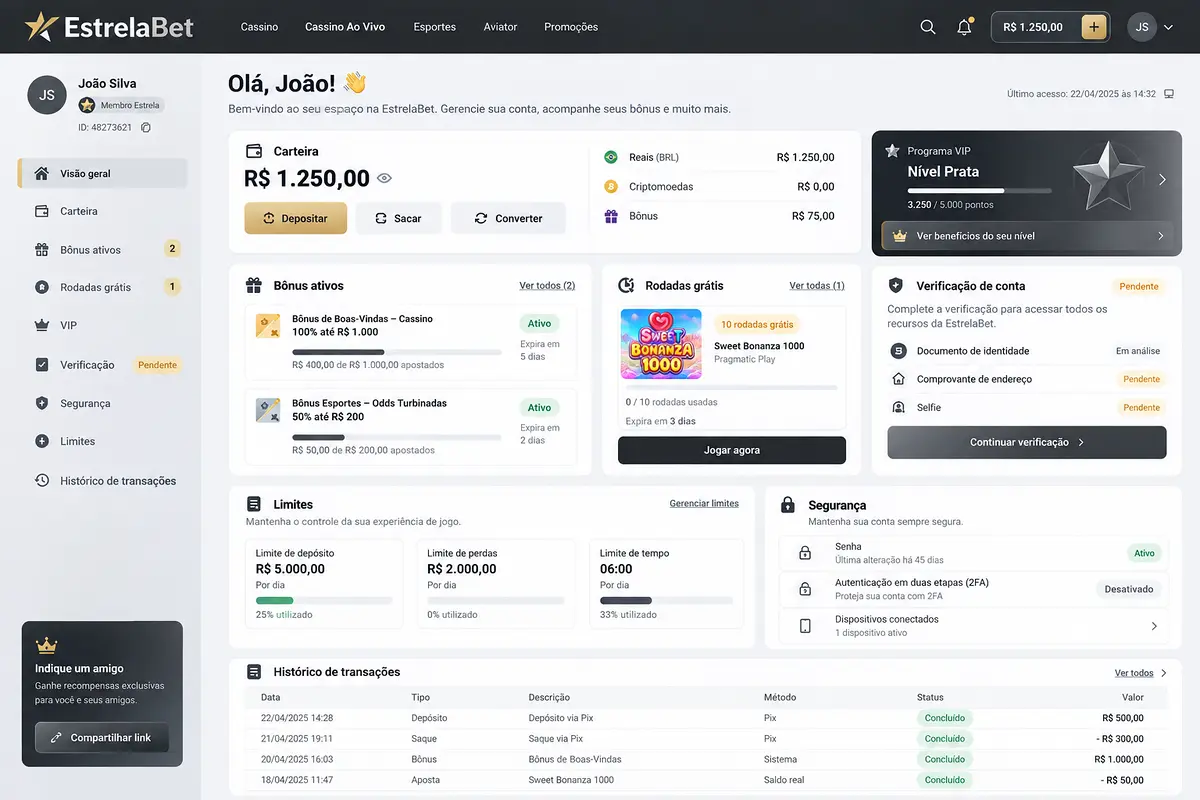Copy the user ID with copy icon

146,128
